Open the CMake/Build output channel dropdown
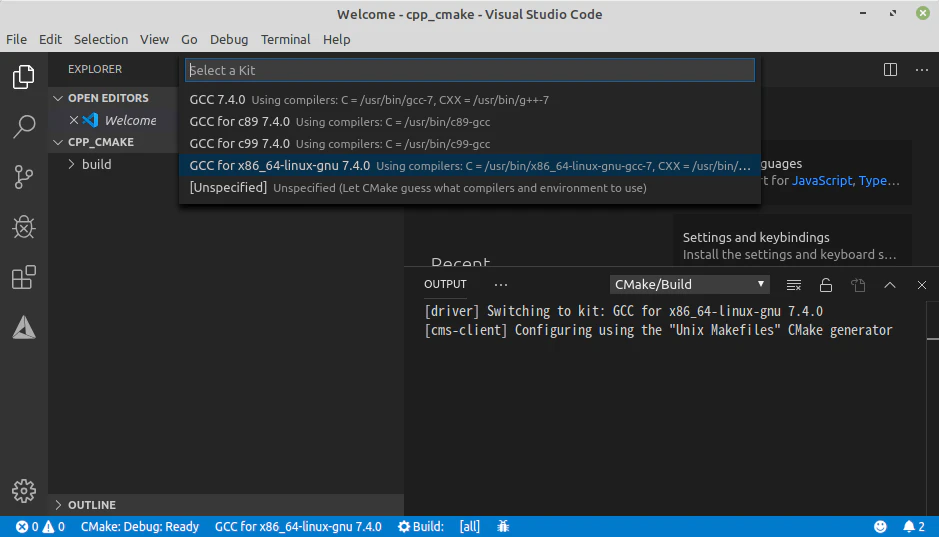 pyautogui.click(x=689, y=284)
